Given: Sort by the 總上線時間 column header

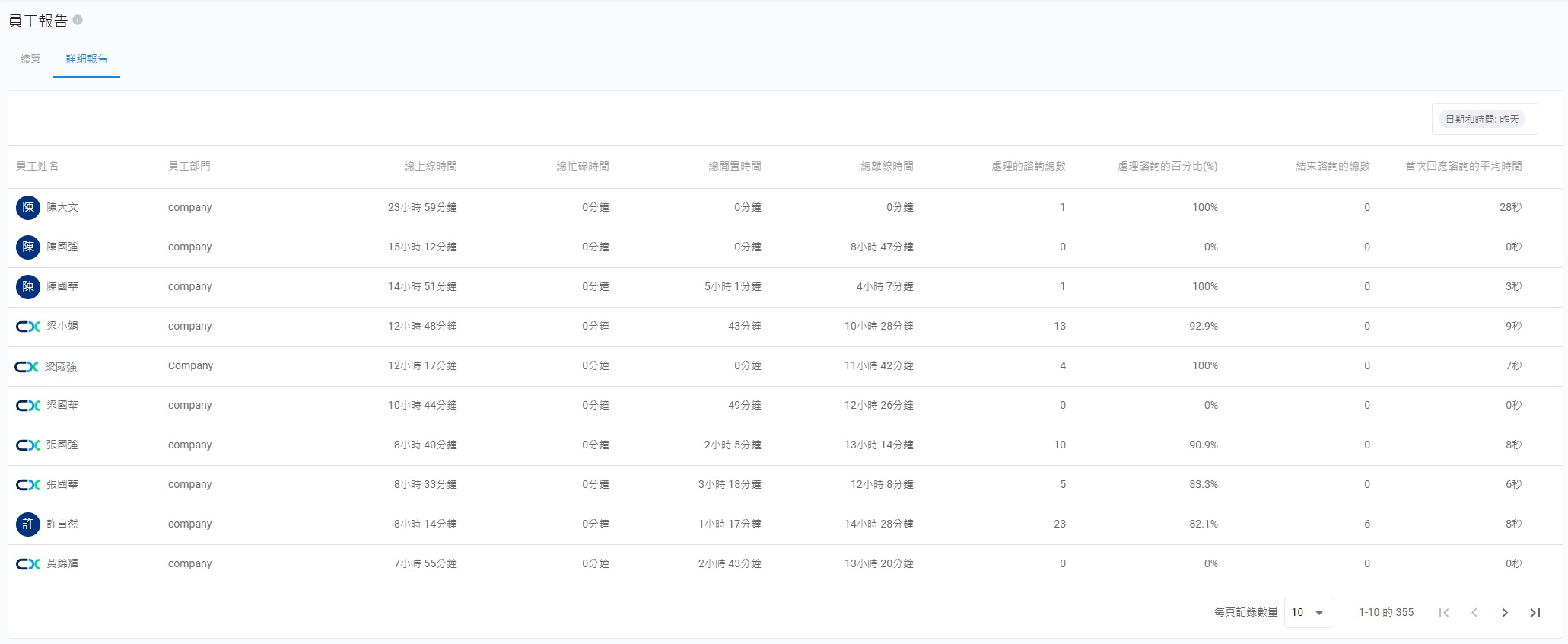Looking at the screenshot, I should coord(431,166).
